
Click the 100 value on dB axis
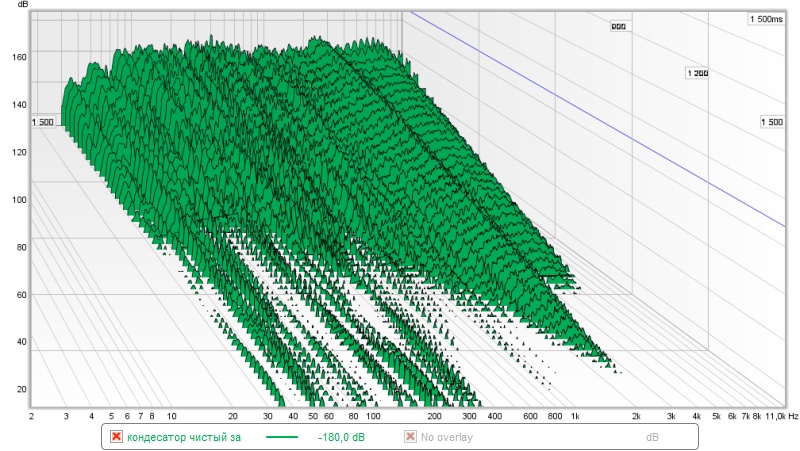tap(17, 200)
